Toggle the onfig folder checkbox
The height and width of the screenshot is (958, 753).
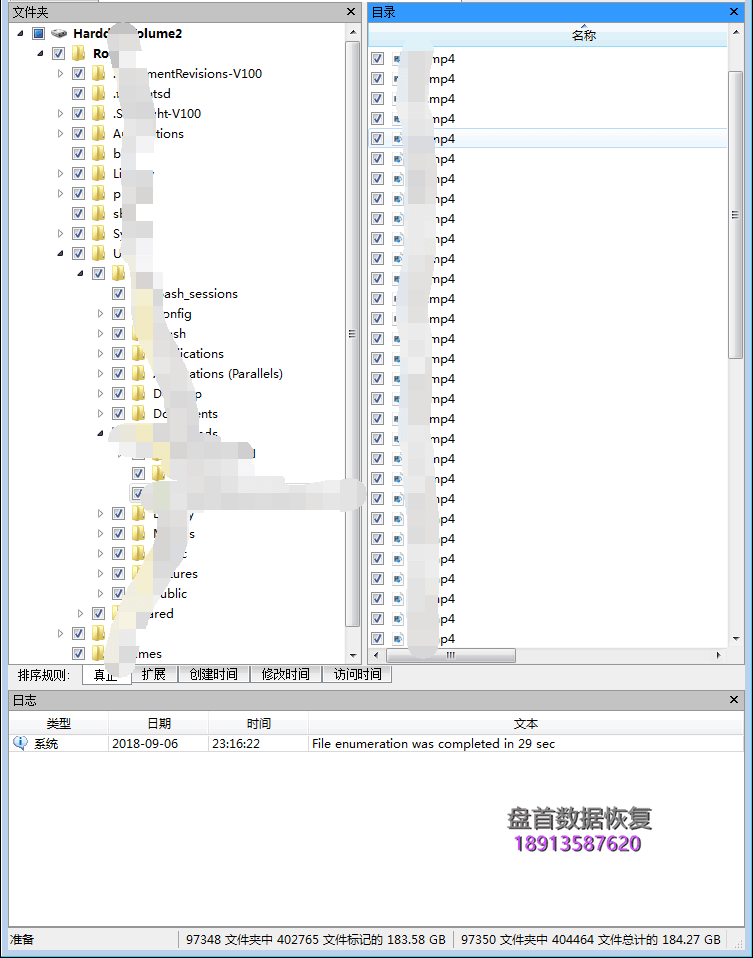pyautogui.click(x=119, y=313)
